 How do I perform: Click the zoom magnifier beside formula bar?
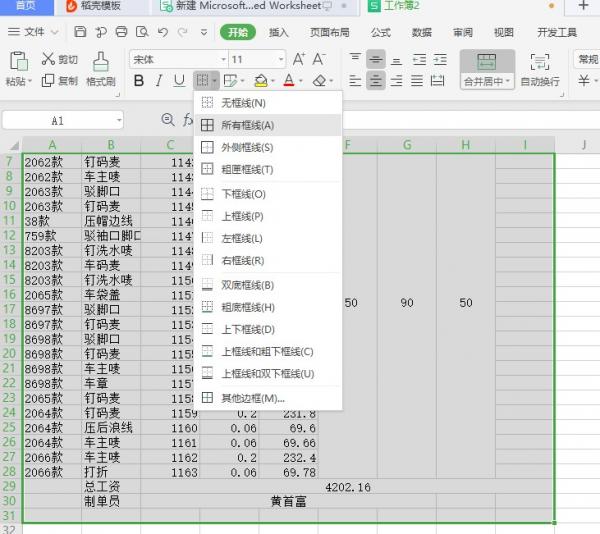tap(168, 120)
